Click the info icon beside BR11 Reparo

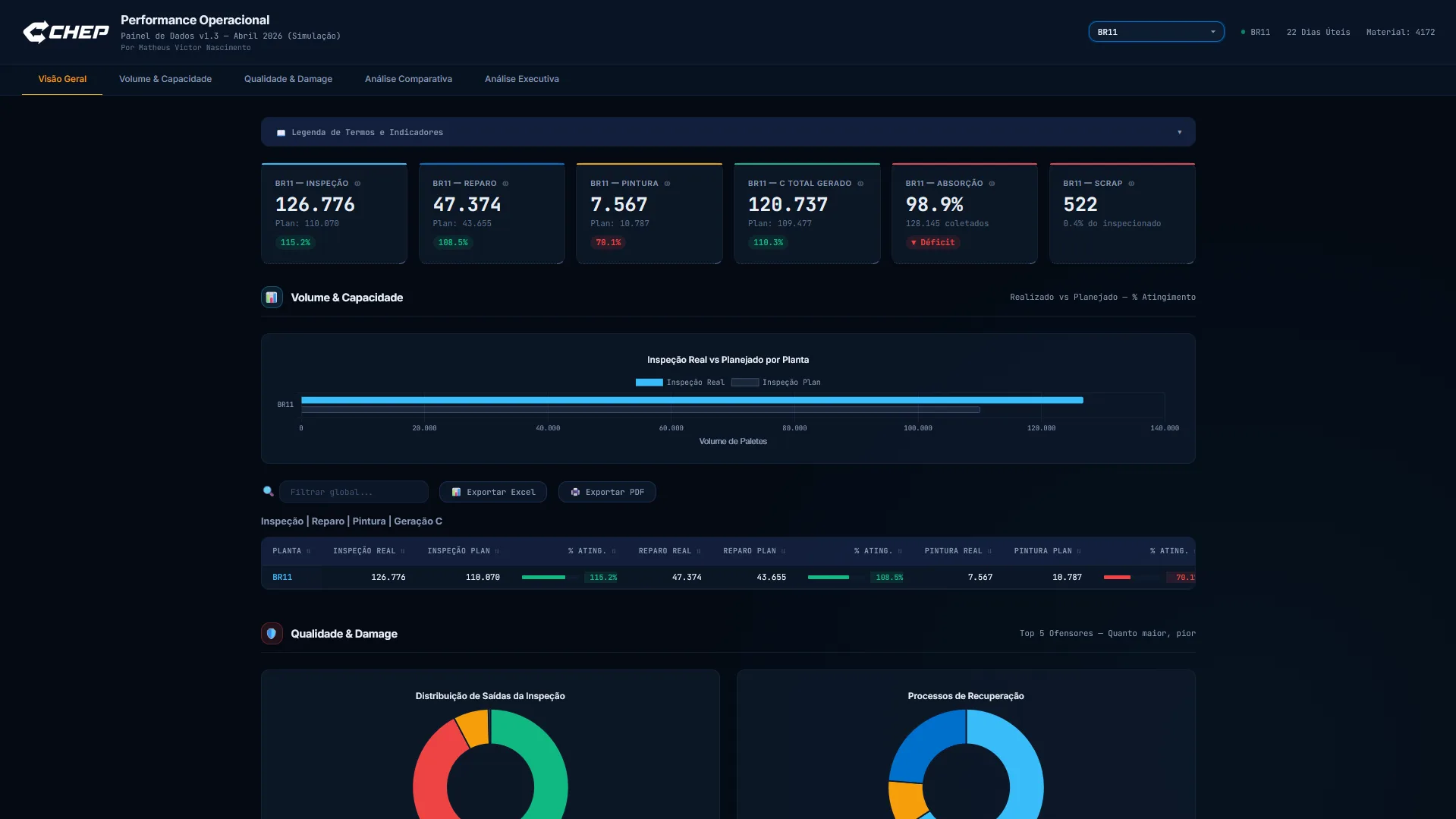(x=505, y=184)
